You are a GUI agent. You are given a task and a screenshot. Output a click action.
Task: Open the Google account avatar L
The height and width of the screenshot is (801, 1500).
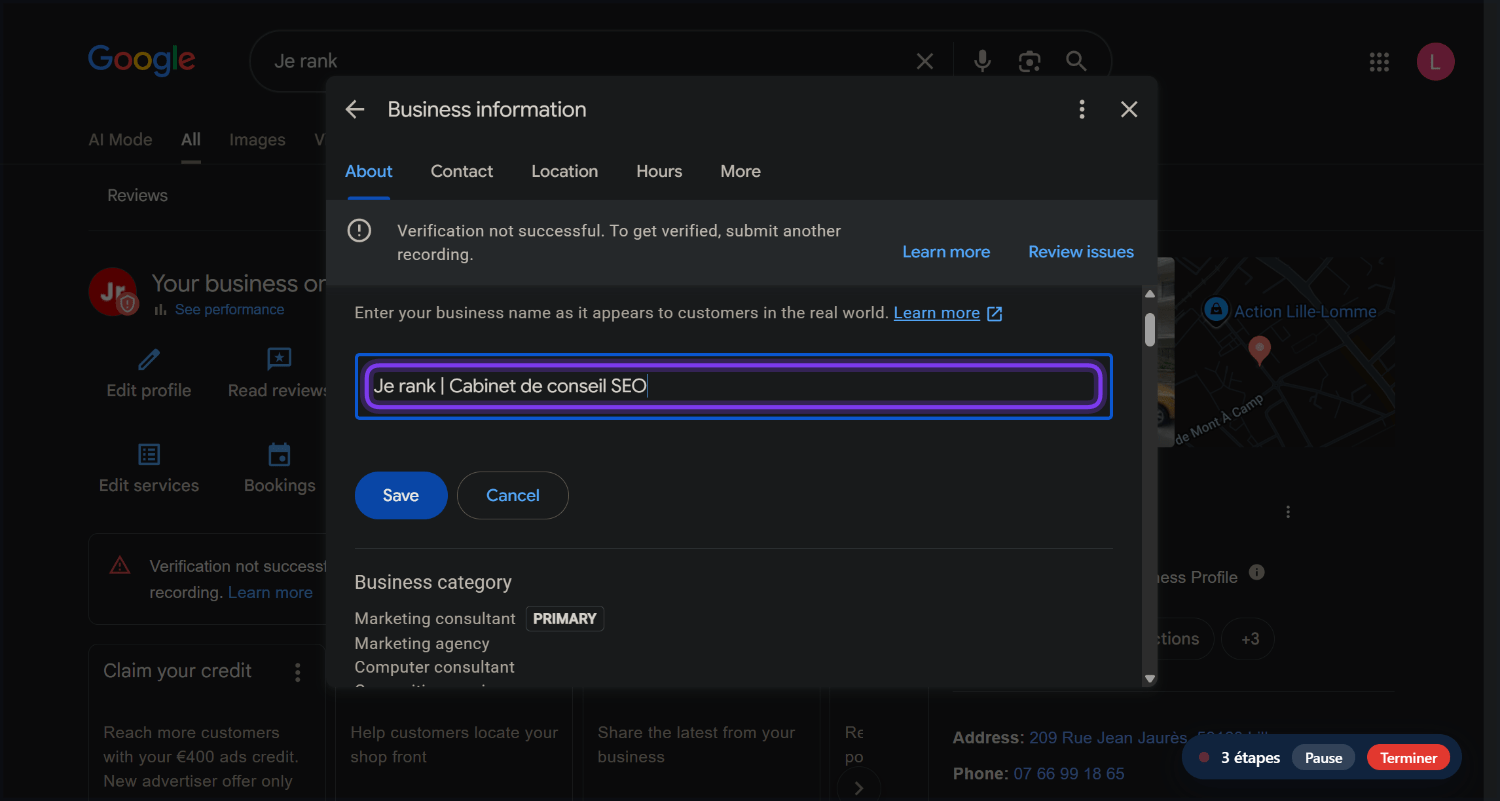pyautogui.click(x=1435, y=62)
